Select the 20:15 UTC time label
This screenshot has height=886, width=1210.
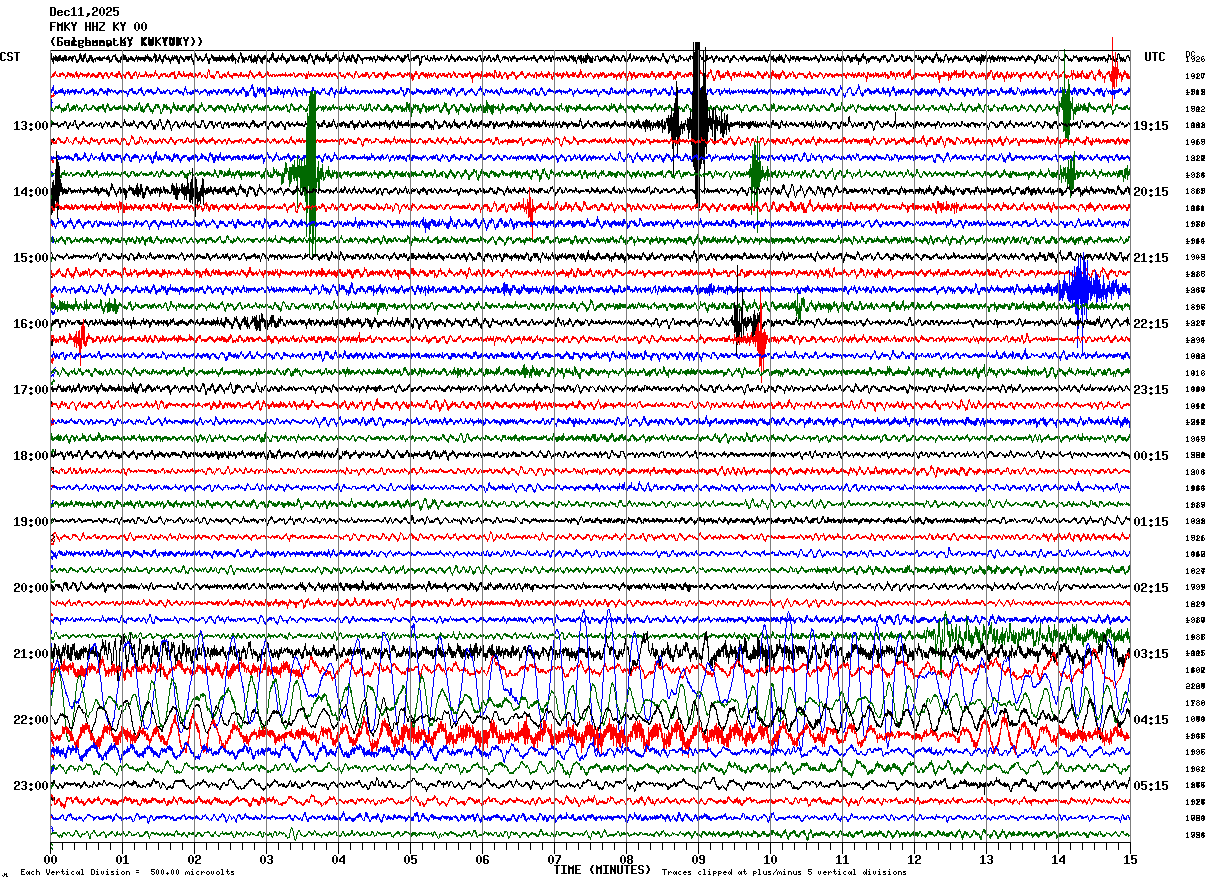point(1151,192)
